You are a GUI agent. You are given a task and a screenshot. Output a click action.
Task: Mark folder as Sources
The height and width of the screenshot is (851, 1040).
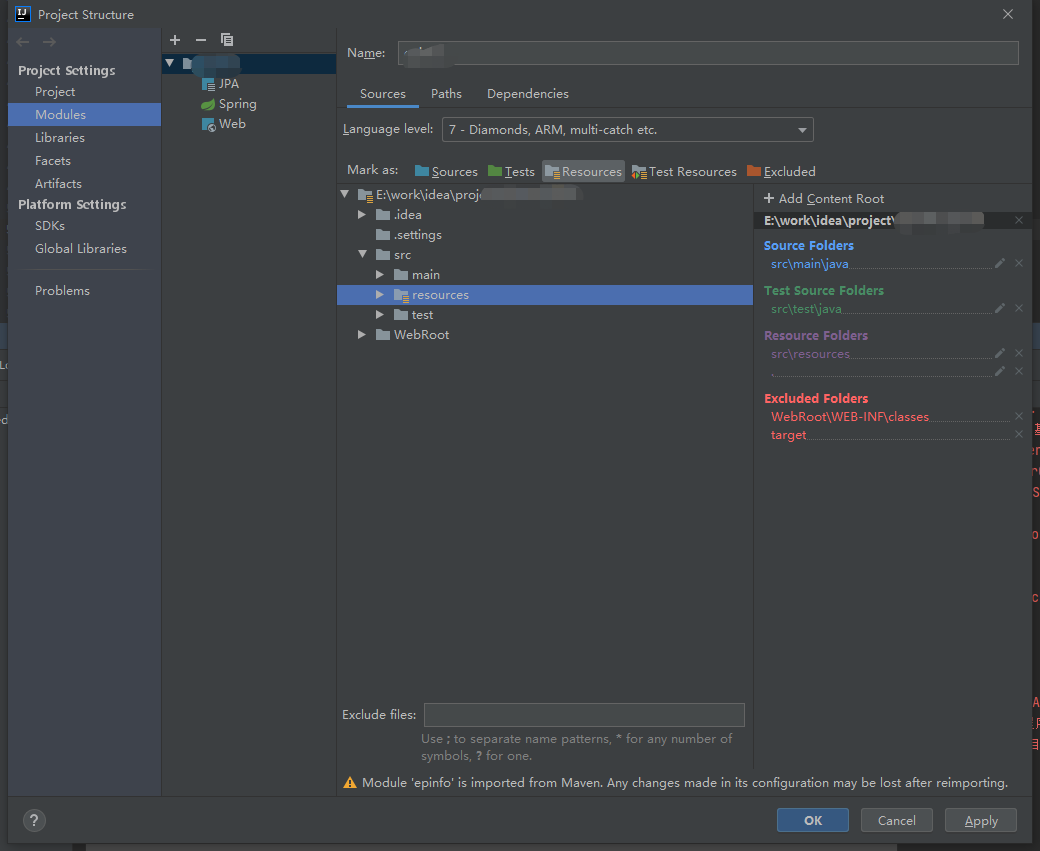(x=446, y=172)
